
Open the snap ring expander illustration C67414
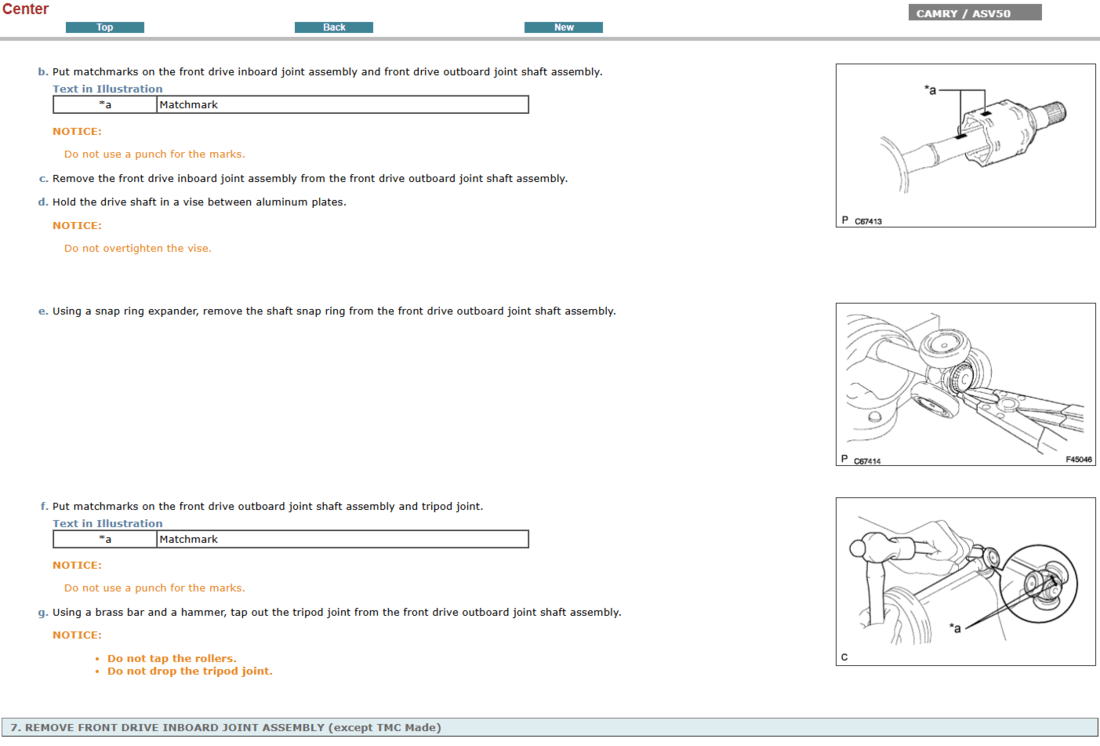click(965, 385)
